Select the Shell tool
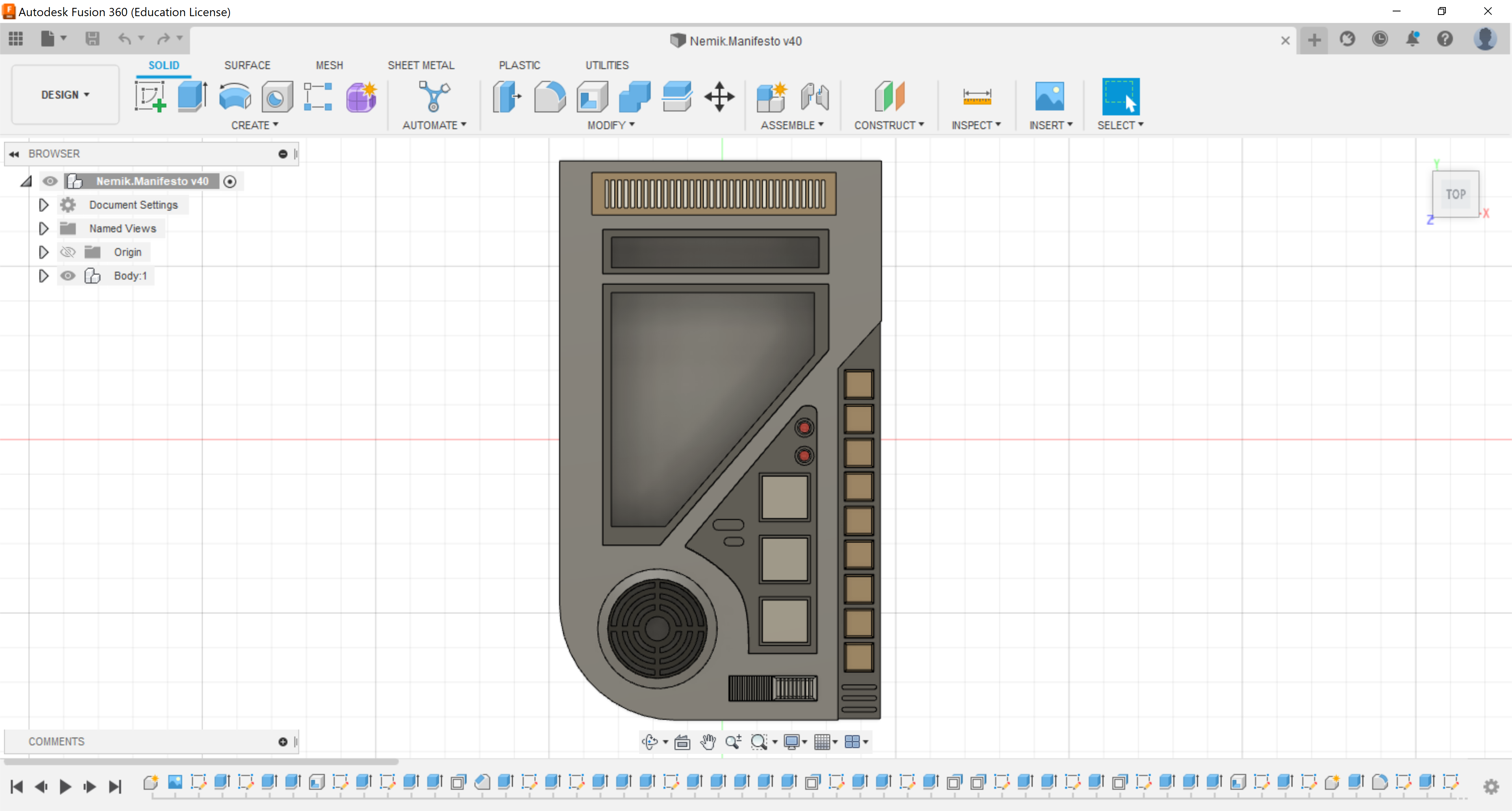Image resolution: width=1512 pixels, height=811 pixels. click(592, 97)
